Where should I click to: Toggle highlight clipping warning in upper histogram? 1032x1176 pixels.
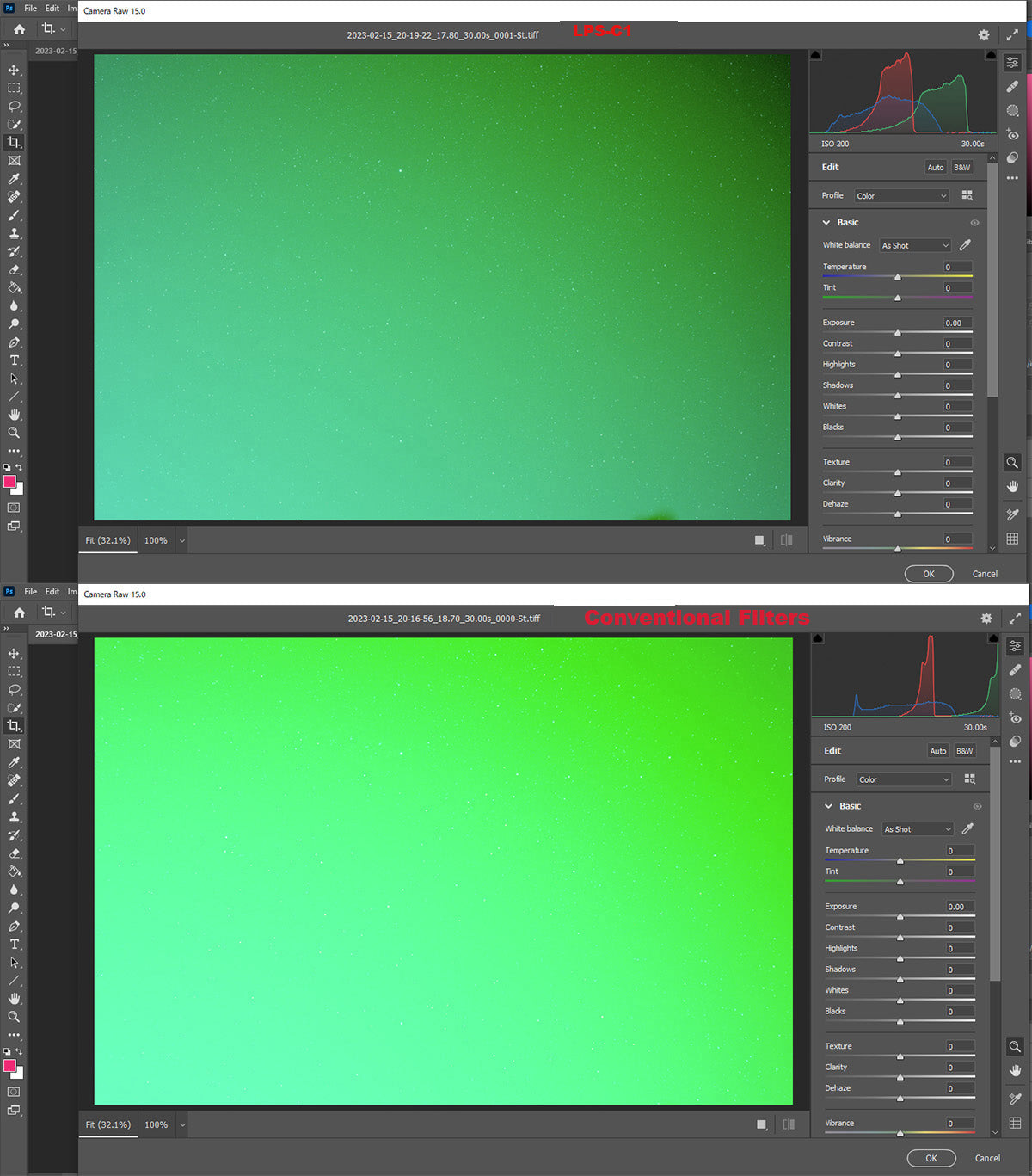tap(991, 55)
